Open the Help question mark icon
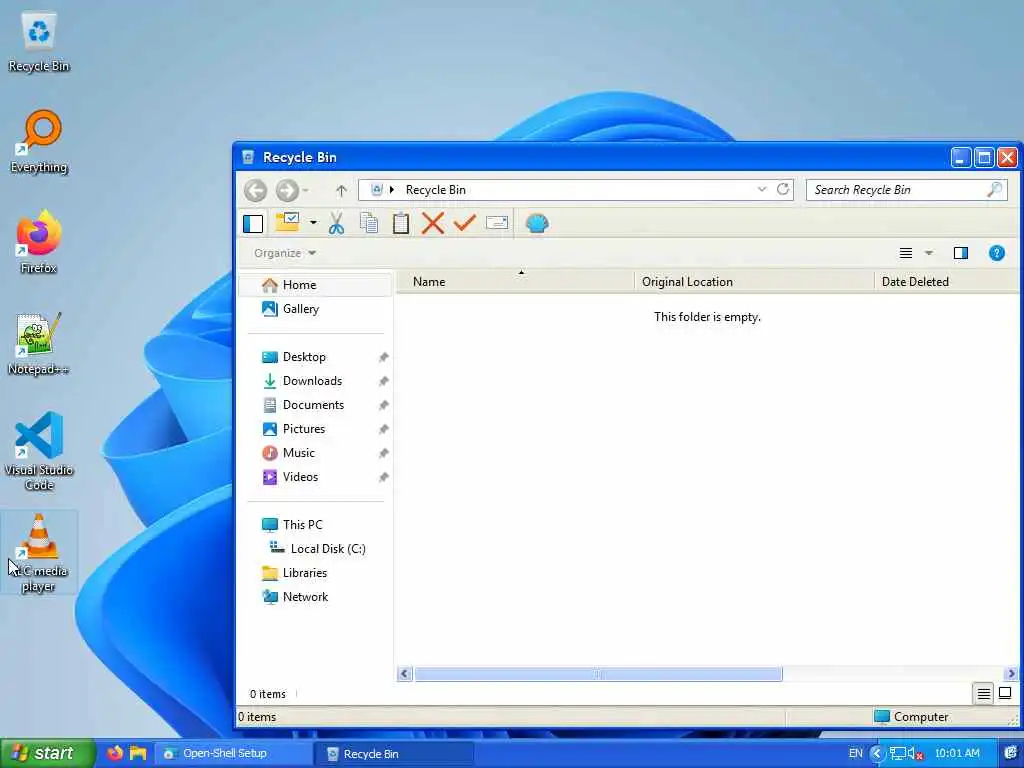This screenshot has width=1024, height=768. click(x=997, y=253)
